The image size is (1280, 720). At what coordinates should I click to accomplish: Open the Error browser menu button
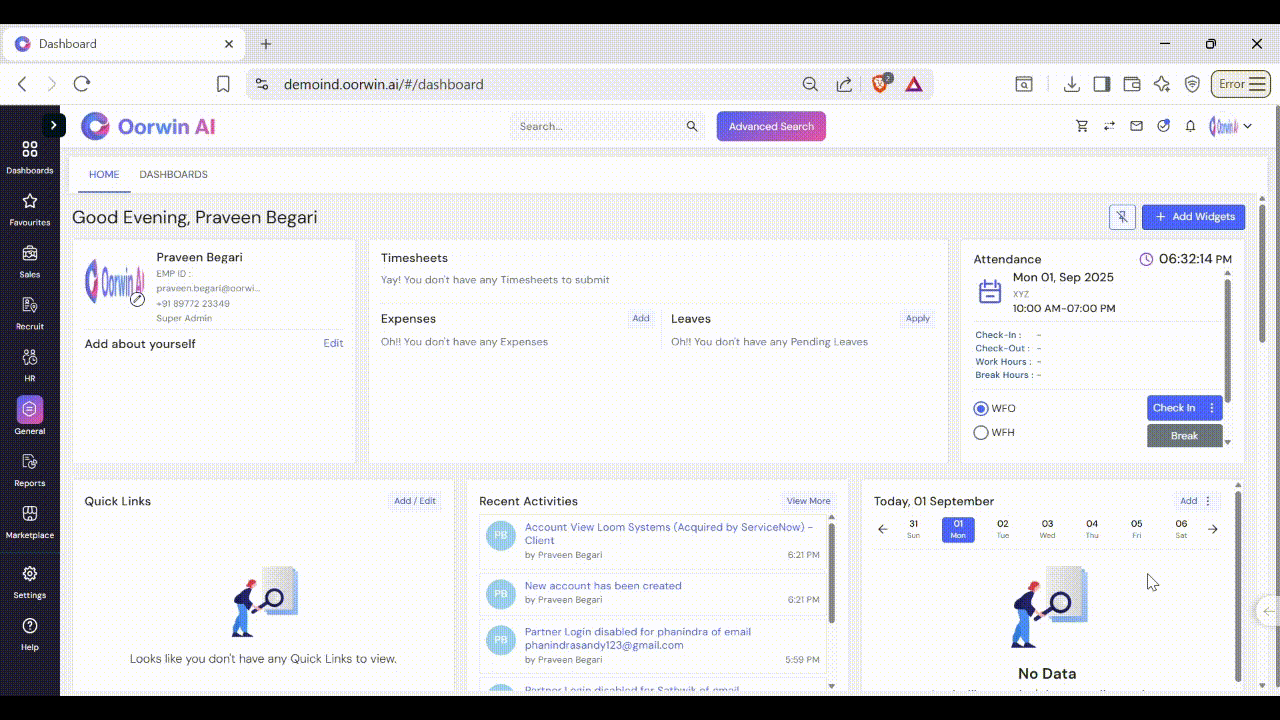coord(1241,84)
